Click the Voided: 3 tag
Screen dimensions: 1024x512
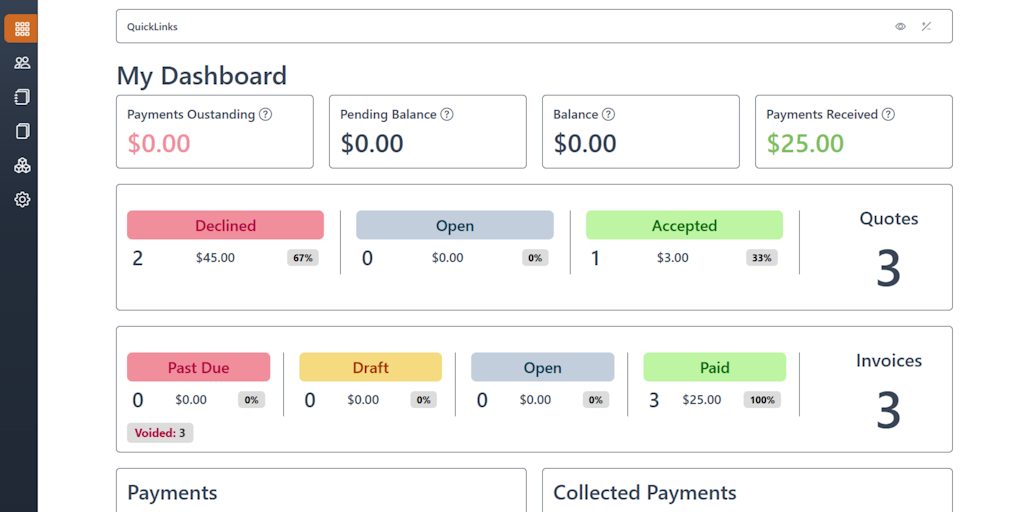[160, 432]
